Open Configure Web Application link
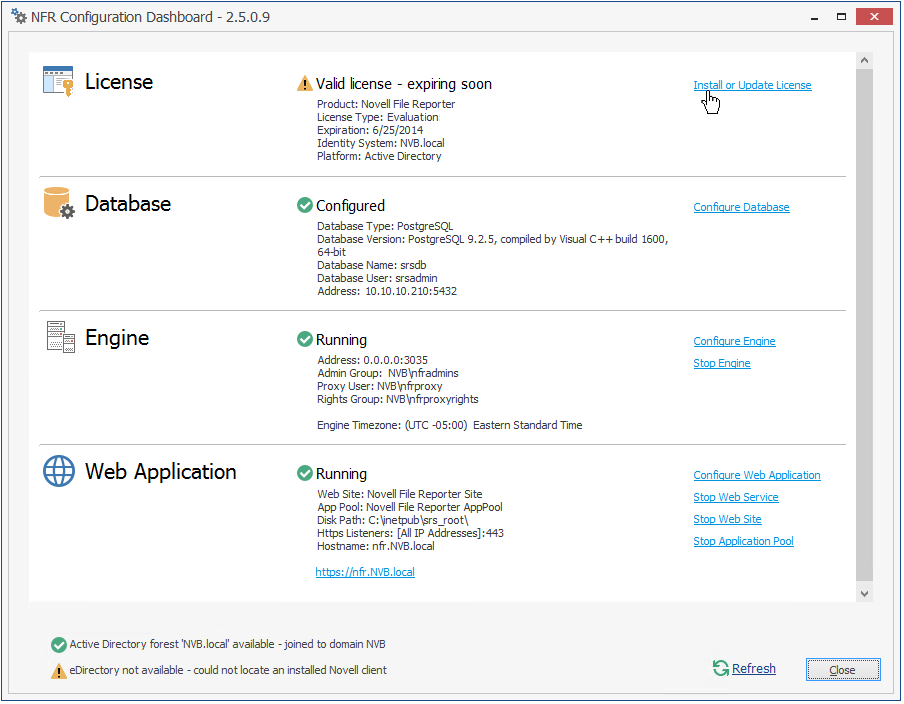Image resolution: width=904 pixels, height=704 pixels. (x=757, y=475)
